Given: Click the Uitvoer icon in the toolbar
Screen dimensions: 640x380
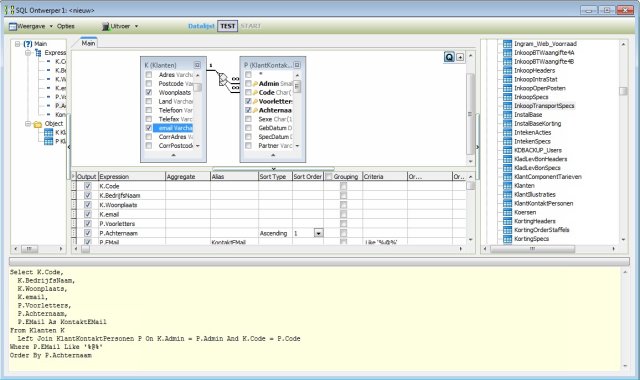Looking at the screenshot, I should coord(106,26).
